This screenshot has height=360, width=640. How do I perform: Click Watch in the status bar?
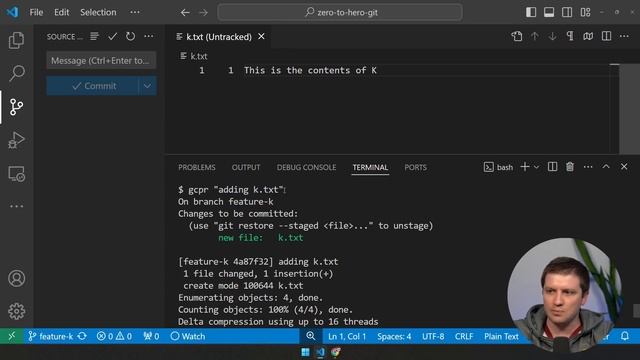pos(188,336)
